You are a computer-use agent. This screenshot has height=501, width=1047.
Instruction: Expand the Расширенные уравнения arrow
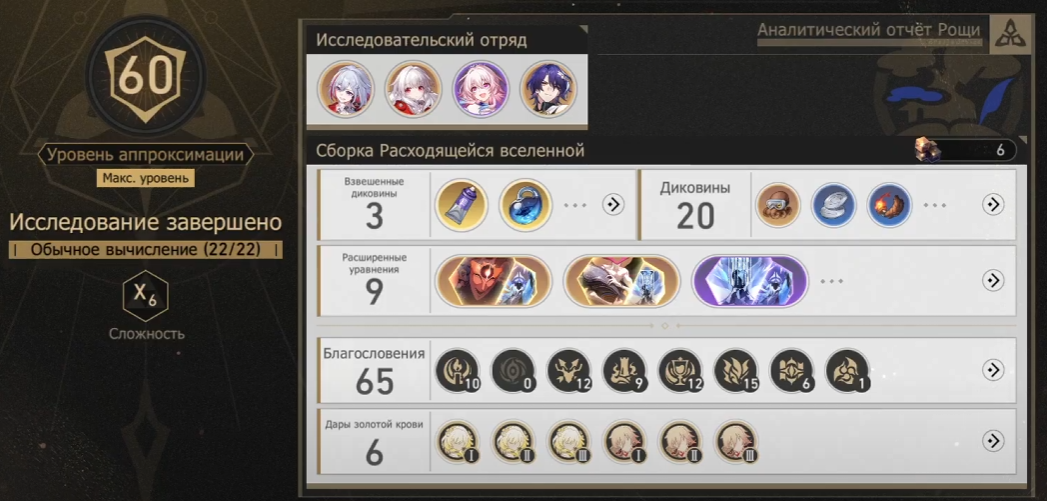pyautogui.click(x=994, y=281)
